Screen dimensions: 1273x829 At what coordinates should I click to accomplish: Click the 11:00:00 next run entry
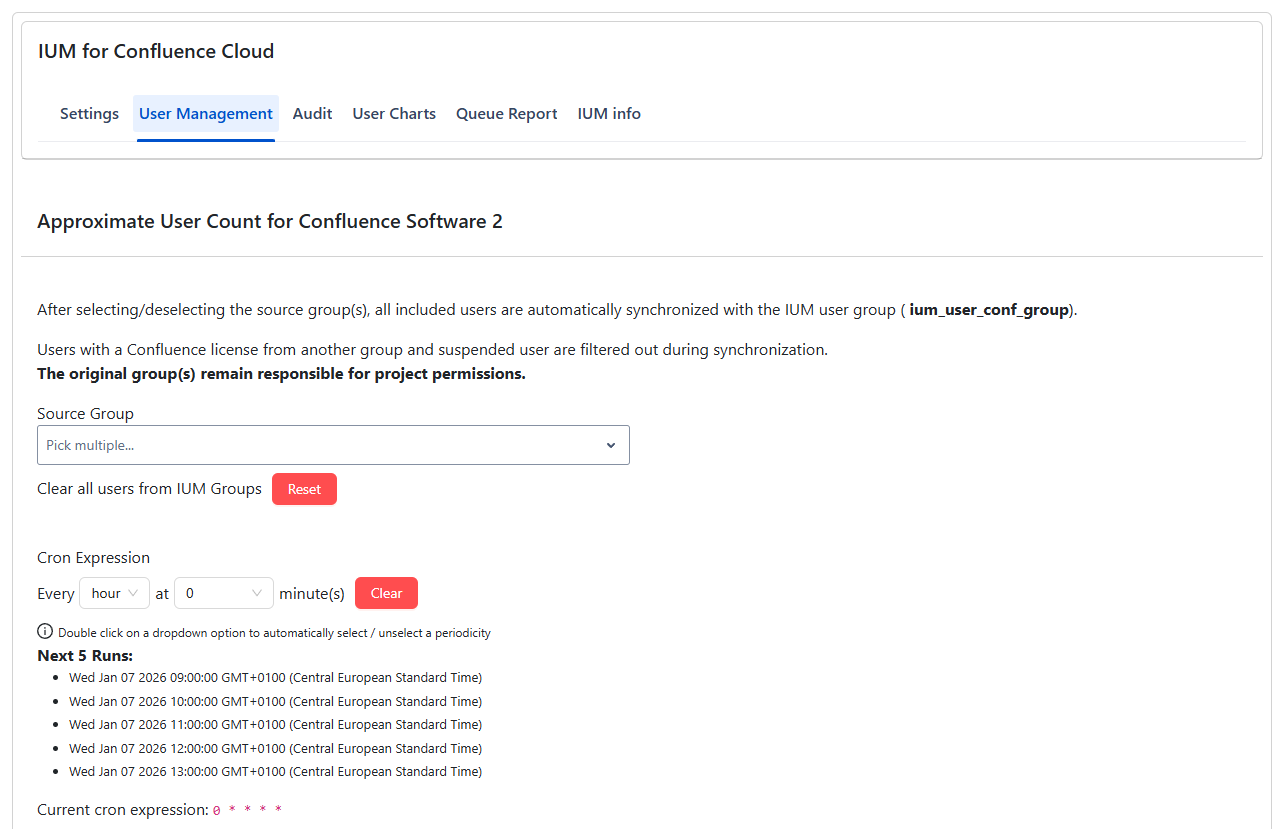275,725
